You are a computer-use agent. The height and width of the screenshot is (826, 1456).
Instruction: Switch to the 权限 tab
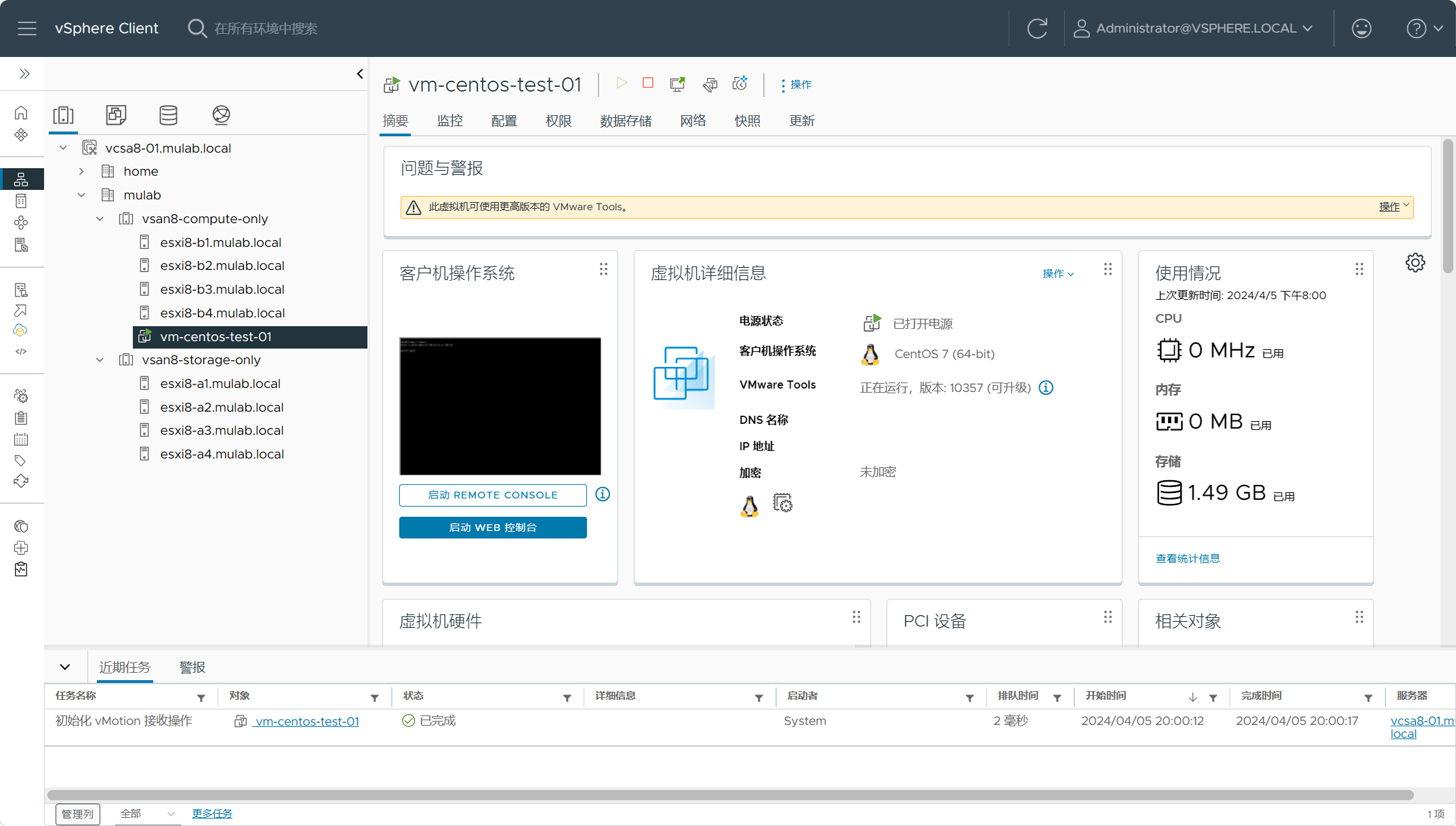pos(559,121)
